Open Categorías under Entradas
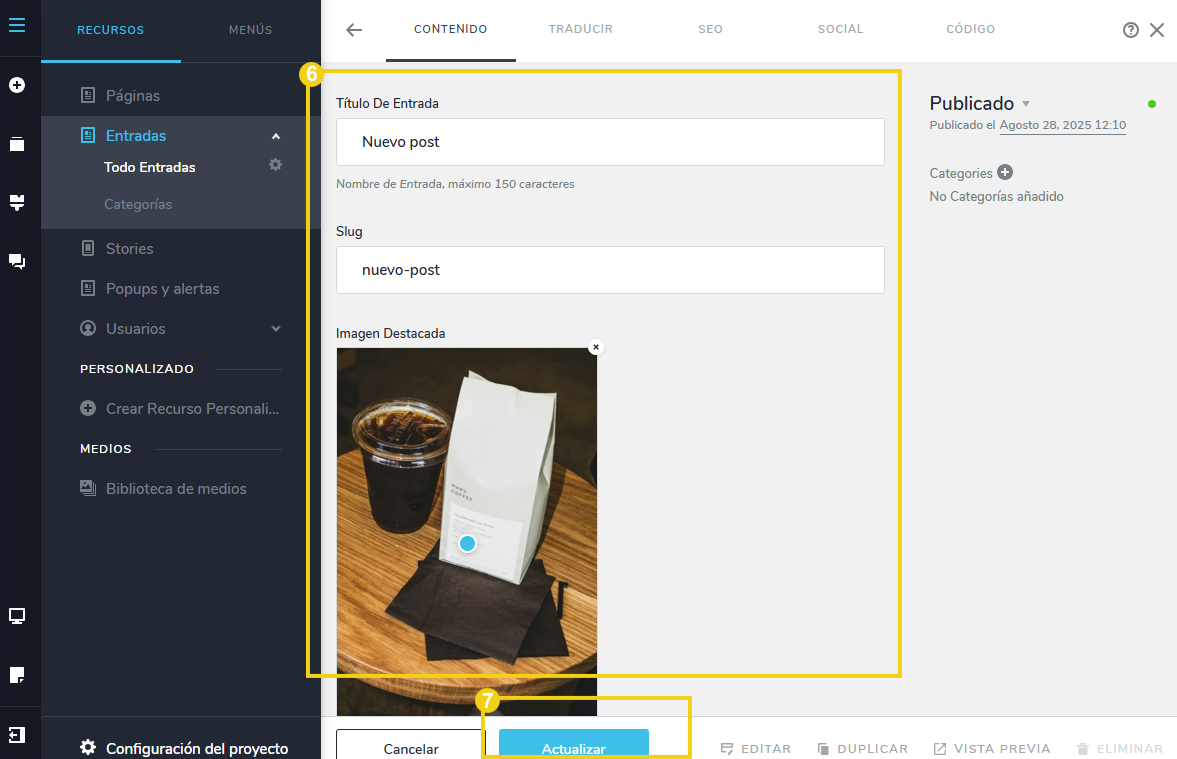Image resolution: width=1177 pixels, height=759 pixels. 138,204
